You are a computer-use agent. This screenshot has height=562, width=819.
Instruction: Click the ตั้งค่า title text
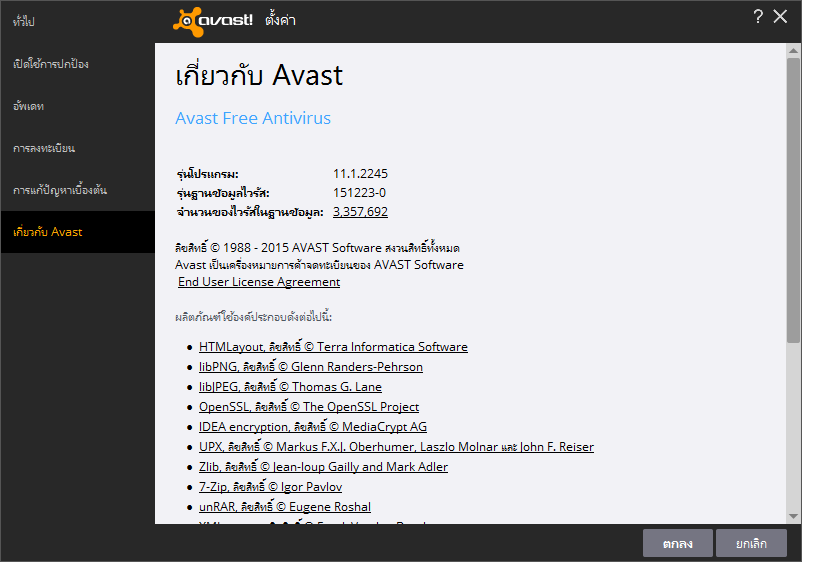click(280, 20)
